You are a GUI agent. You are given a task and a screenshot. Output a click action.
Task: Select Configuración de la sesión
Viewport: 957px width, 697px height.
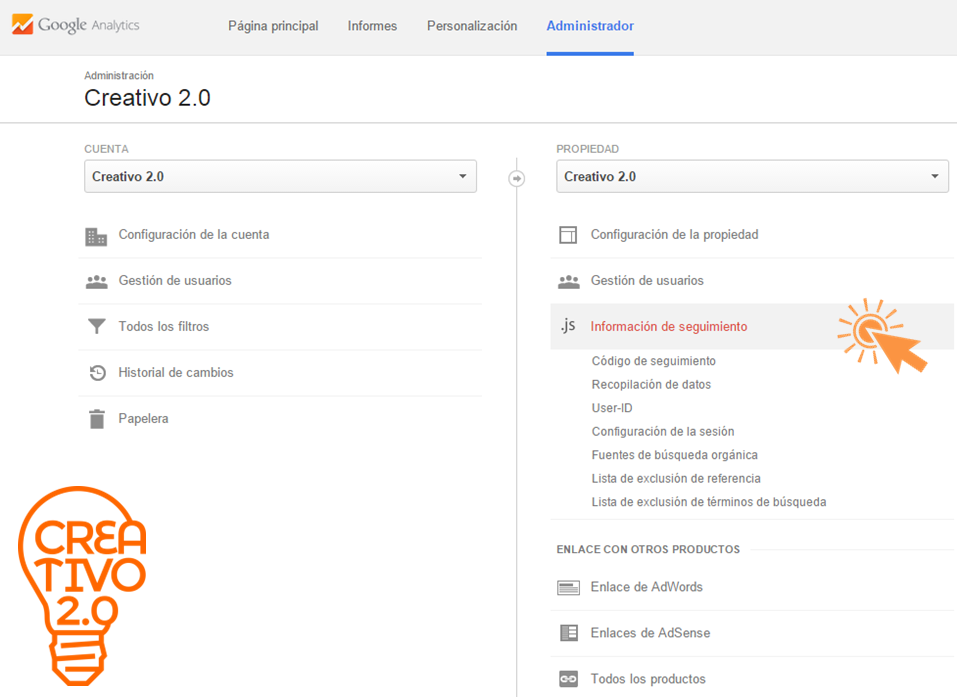tap(663, 432)
